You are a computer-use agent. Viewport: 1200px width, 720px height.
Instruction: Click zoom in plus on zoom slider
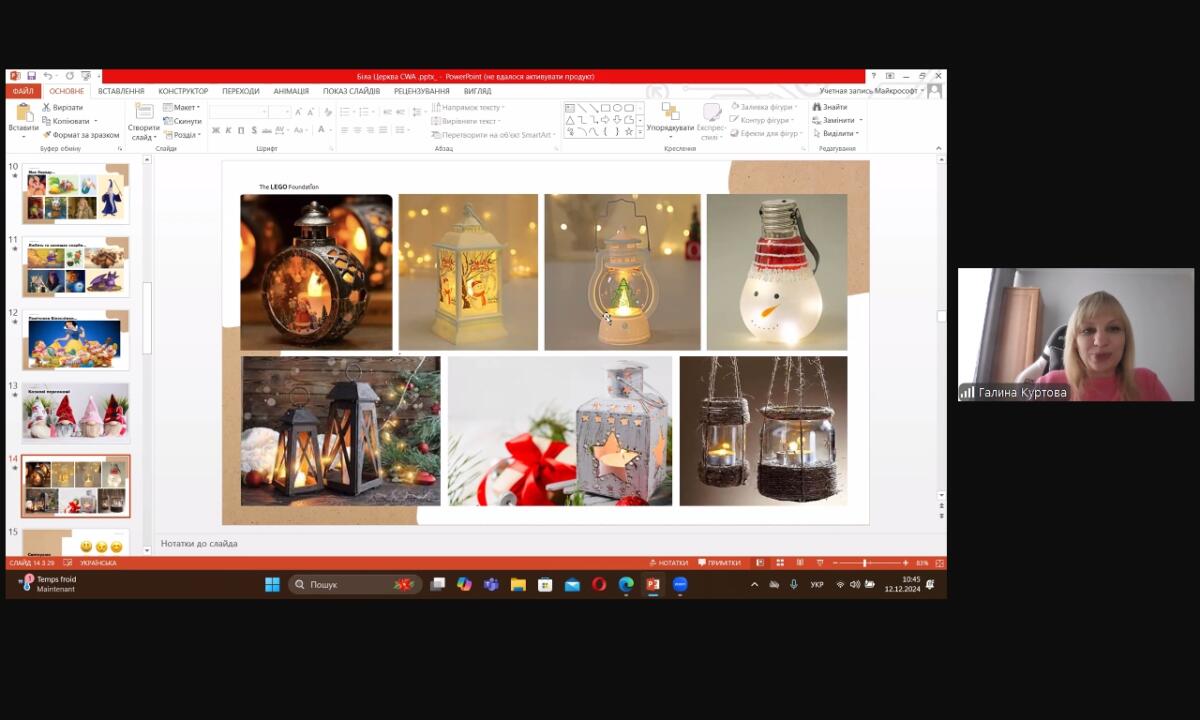906,563
